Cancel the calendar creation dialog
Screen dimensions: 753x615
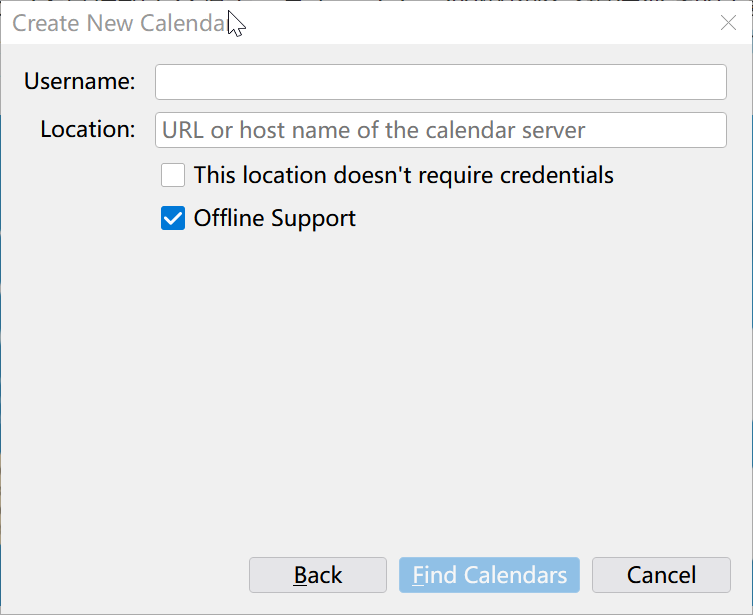661,575
